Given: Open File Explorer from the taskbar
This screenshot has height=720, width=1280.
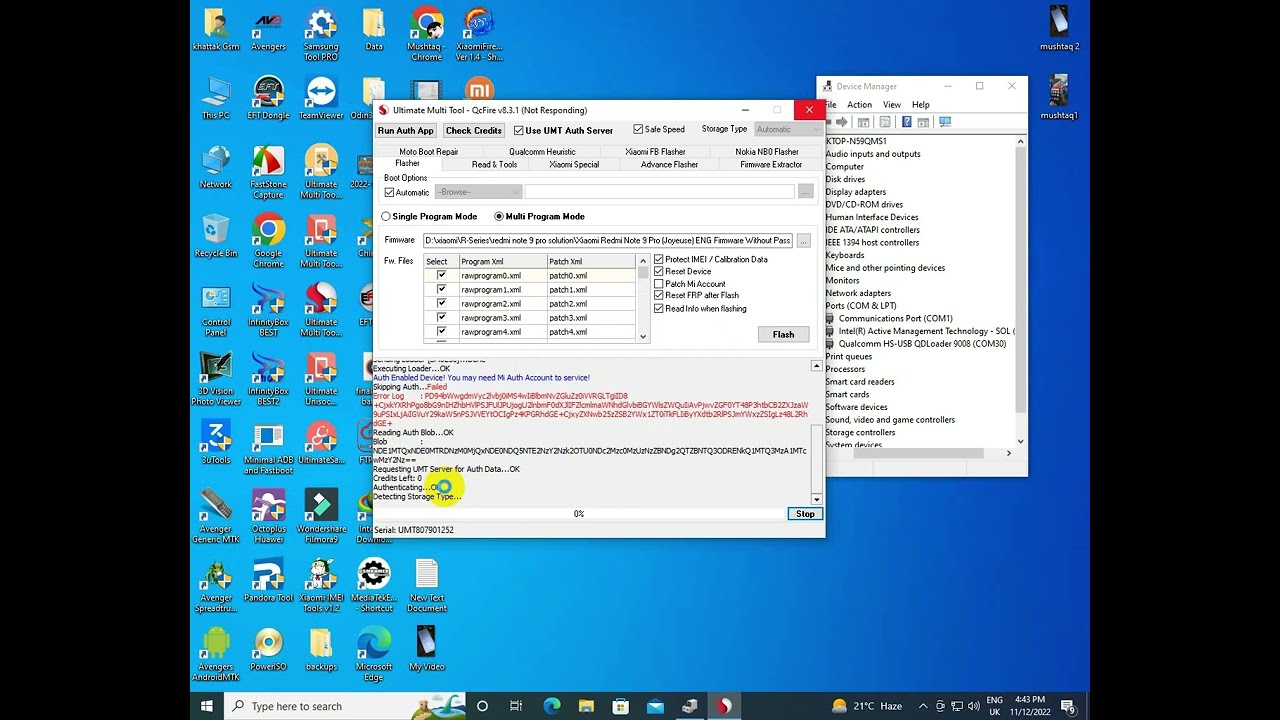Looking at the screenshot, I should click(x=586, y=706).
